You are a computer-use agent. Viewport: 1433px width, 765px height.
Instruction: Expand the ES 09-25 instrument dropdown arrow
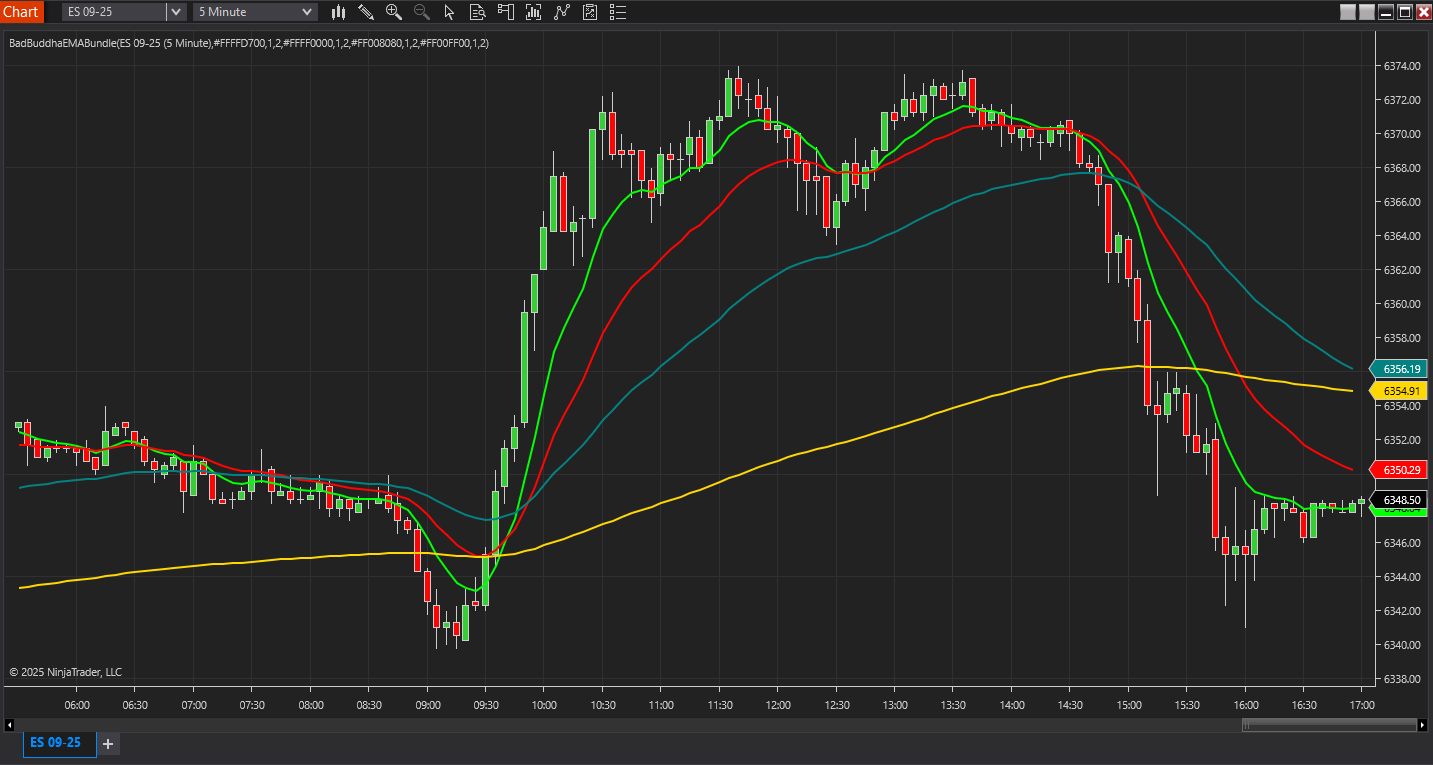pyautogui.click(x=176, y=12)
